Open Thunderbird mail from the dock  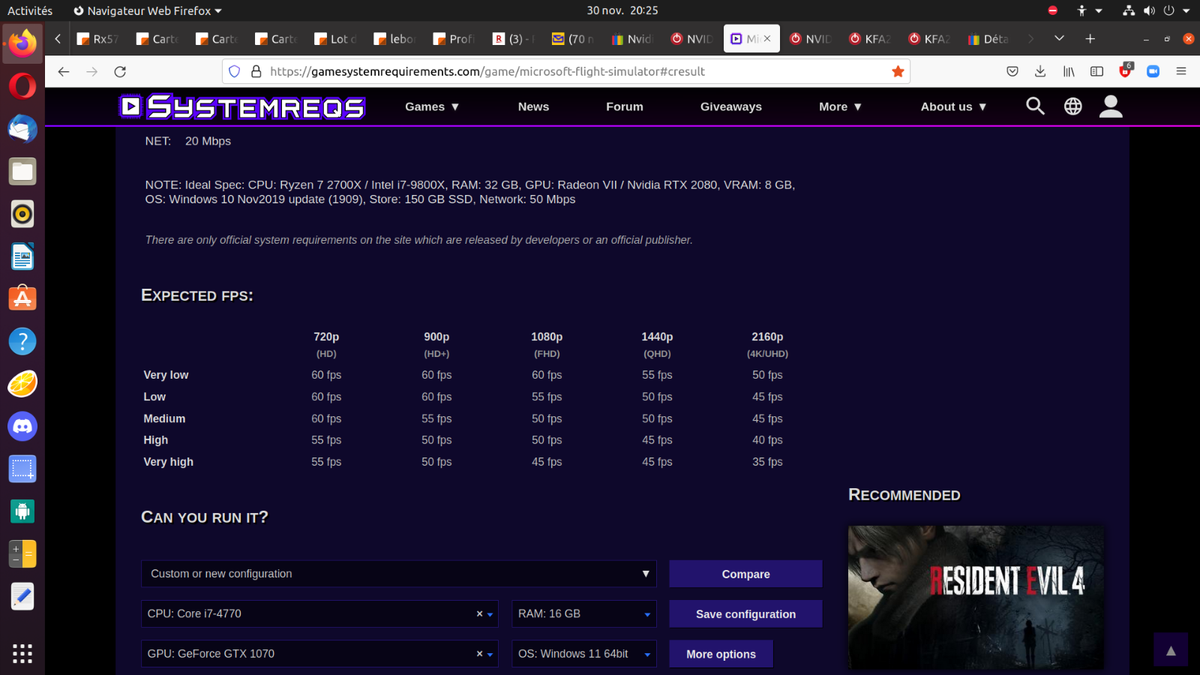tap(22, 129)
